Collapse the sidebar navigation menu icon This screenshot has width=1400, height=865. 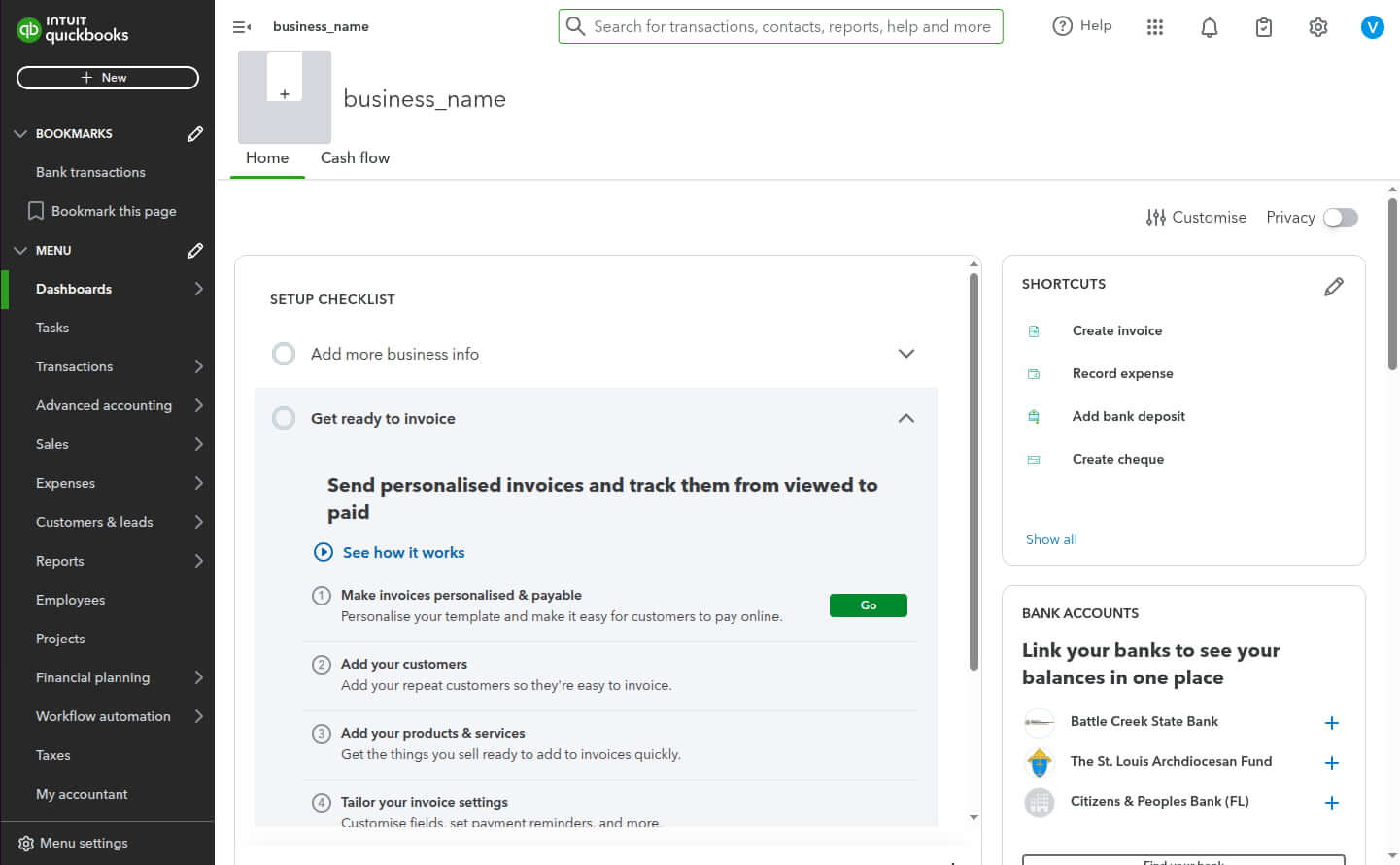242,27
